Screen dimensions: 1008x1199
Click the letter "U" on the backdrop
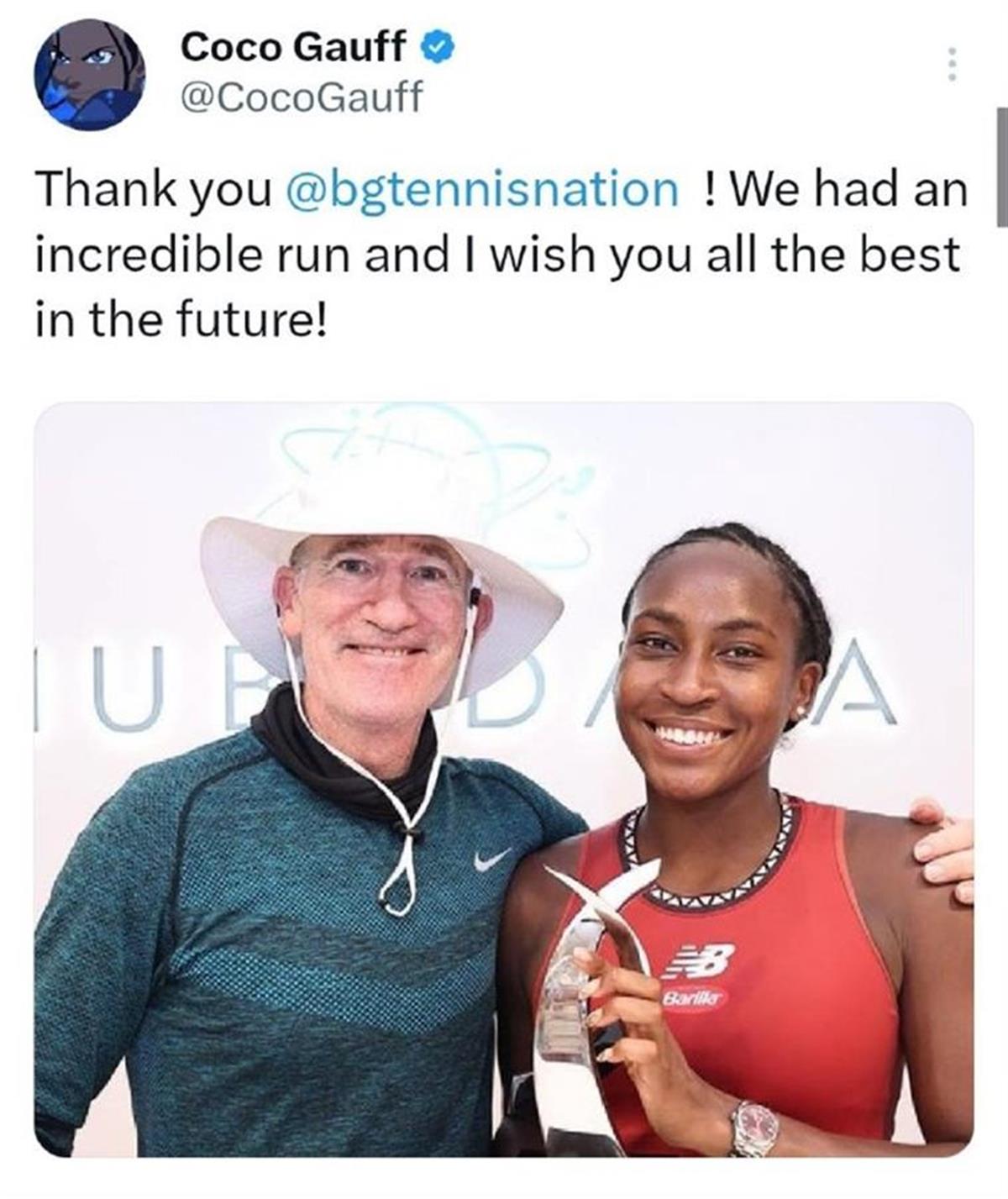[126, 687]
